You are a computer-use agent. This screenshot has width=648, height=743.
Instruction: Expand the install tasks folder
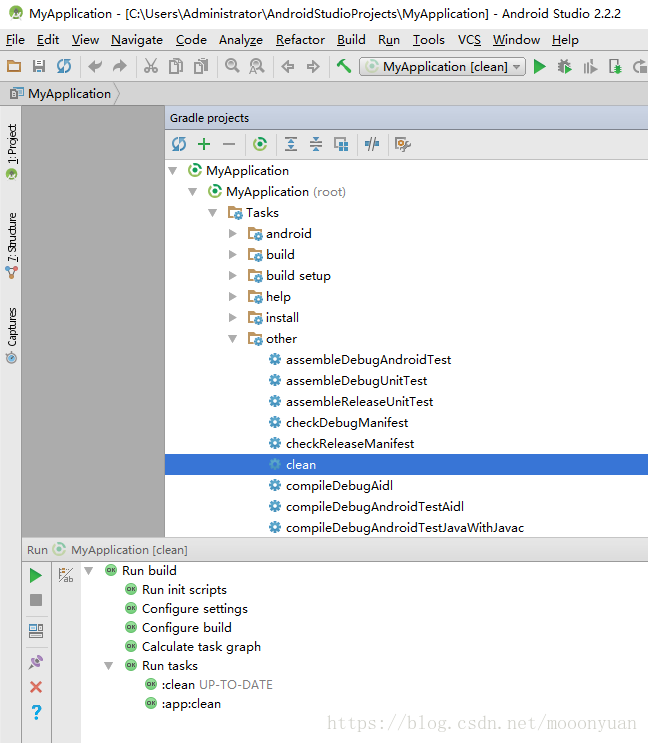point(233,317)
